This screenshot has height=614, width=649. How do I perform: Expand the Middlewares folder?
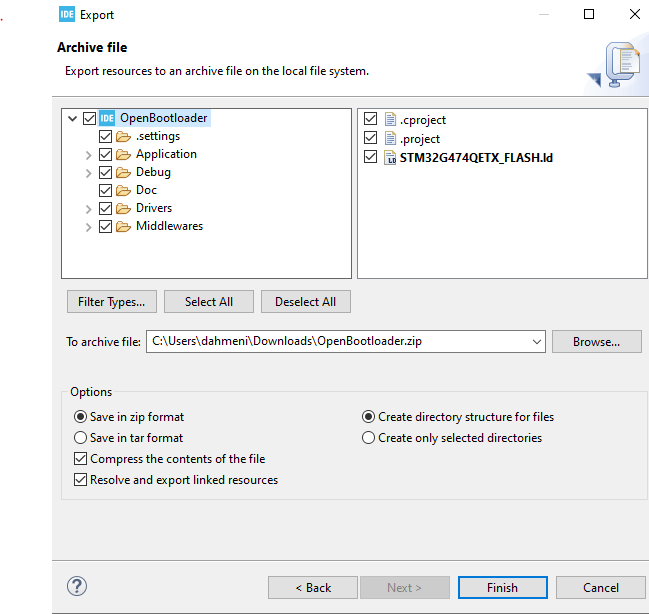point(88,227)
